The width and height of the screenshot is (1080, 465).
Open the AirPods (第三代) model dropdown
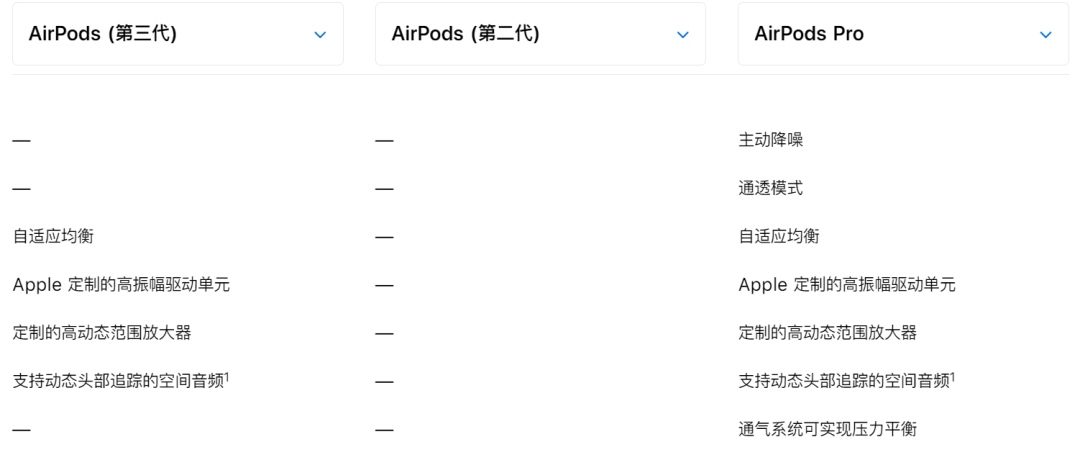(178, 34)
